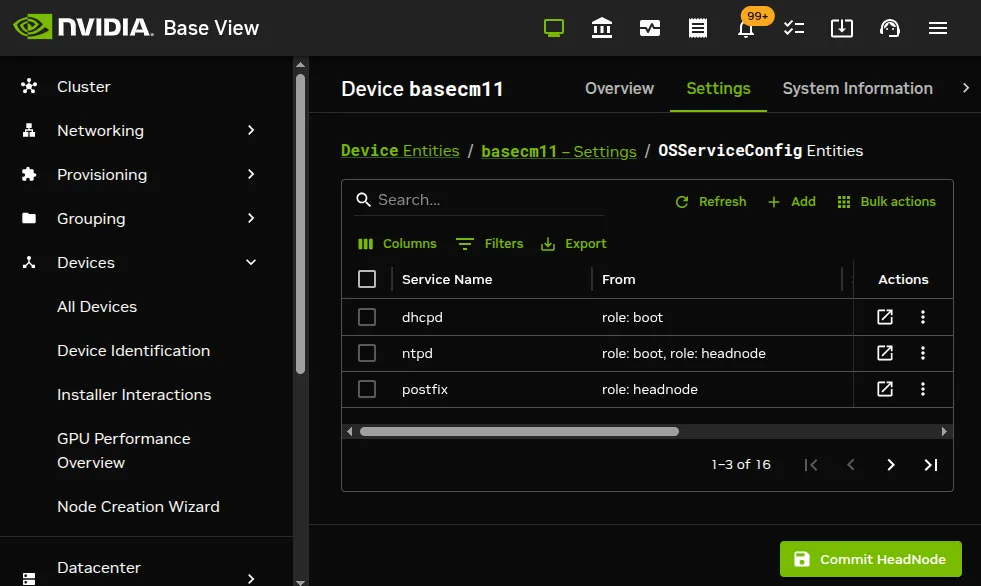
Task: Open the monitoring pulse icon in top bar
Action: pyautogui.click(x=649, y=28)
